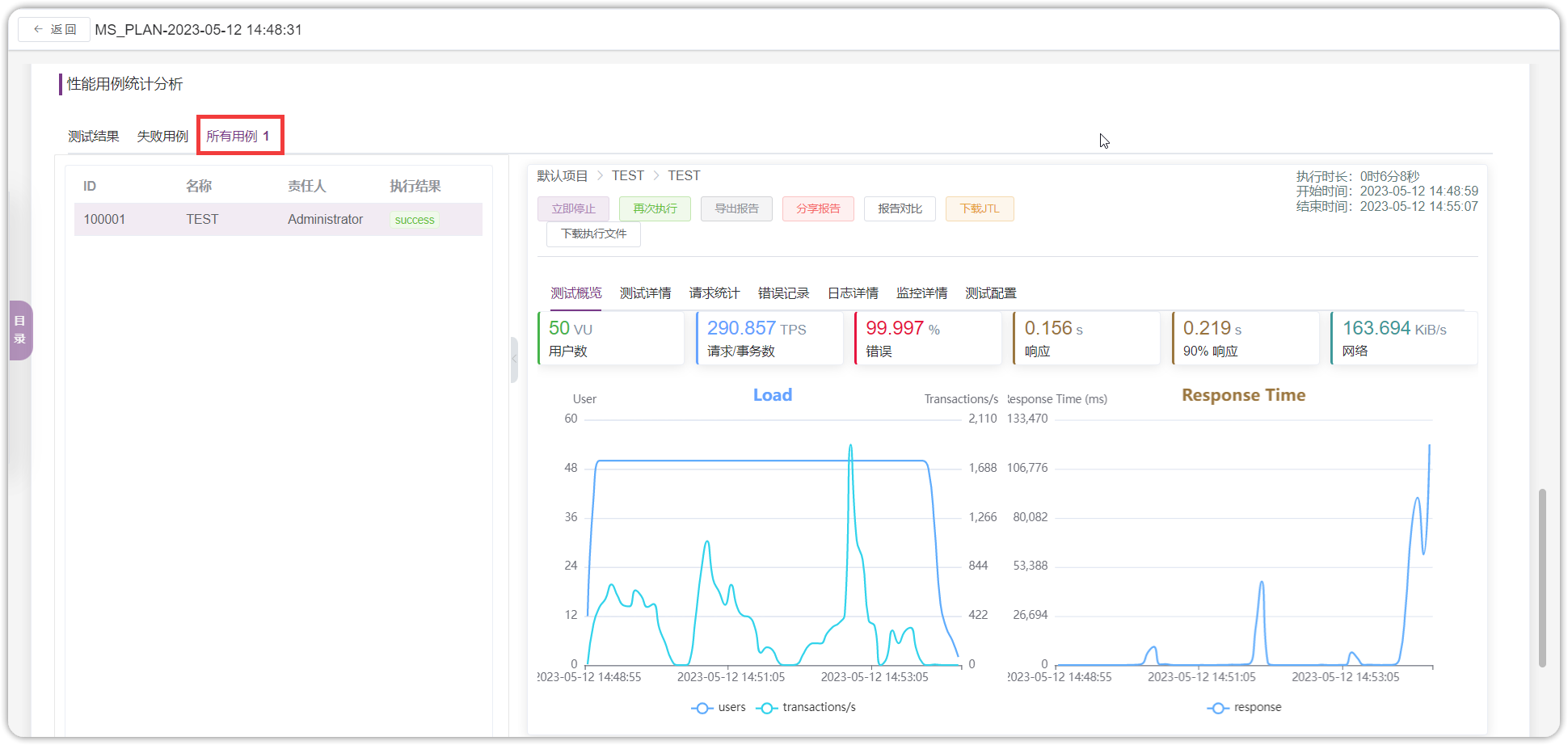Click the success status tag

415,220
